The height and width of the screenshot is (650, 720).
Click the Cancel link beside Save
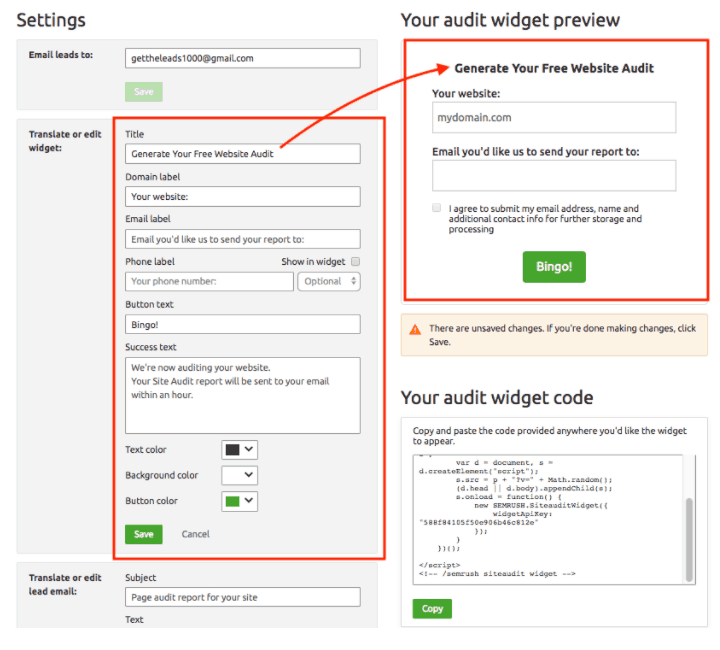pos(196,534)
